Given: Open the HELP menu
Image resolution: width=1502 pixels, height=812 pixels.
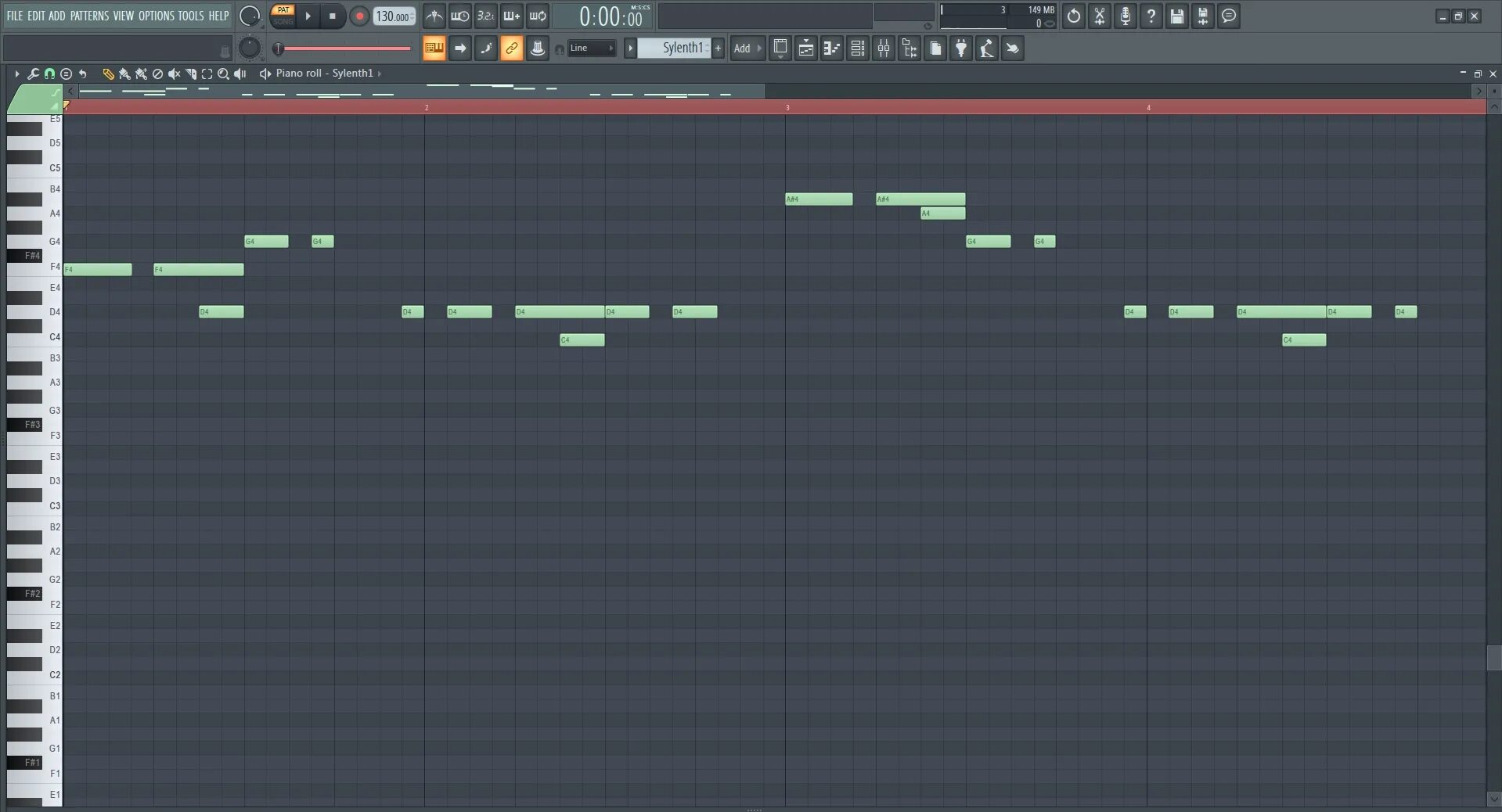Looking at the screenshot, I should pos(218,16).
